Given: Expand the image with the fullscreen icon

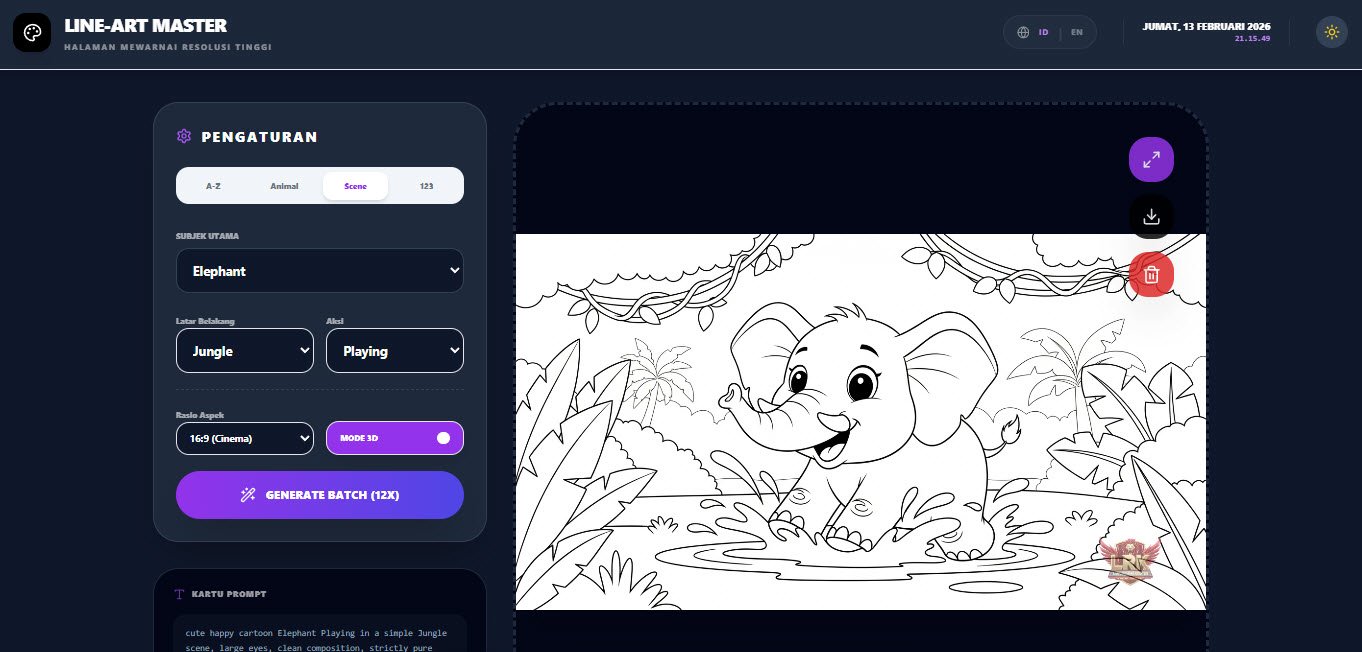Looking at the screenshot, I should [1151, 159].
